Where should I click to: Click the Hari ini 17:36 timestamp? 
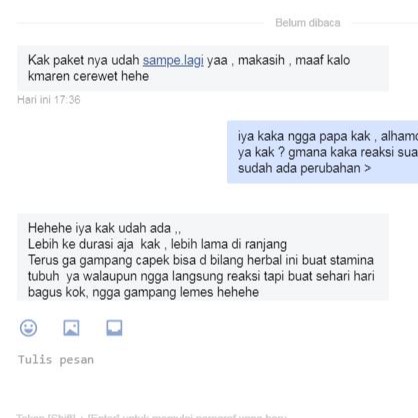point(49,100)
